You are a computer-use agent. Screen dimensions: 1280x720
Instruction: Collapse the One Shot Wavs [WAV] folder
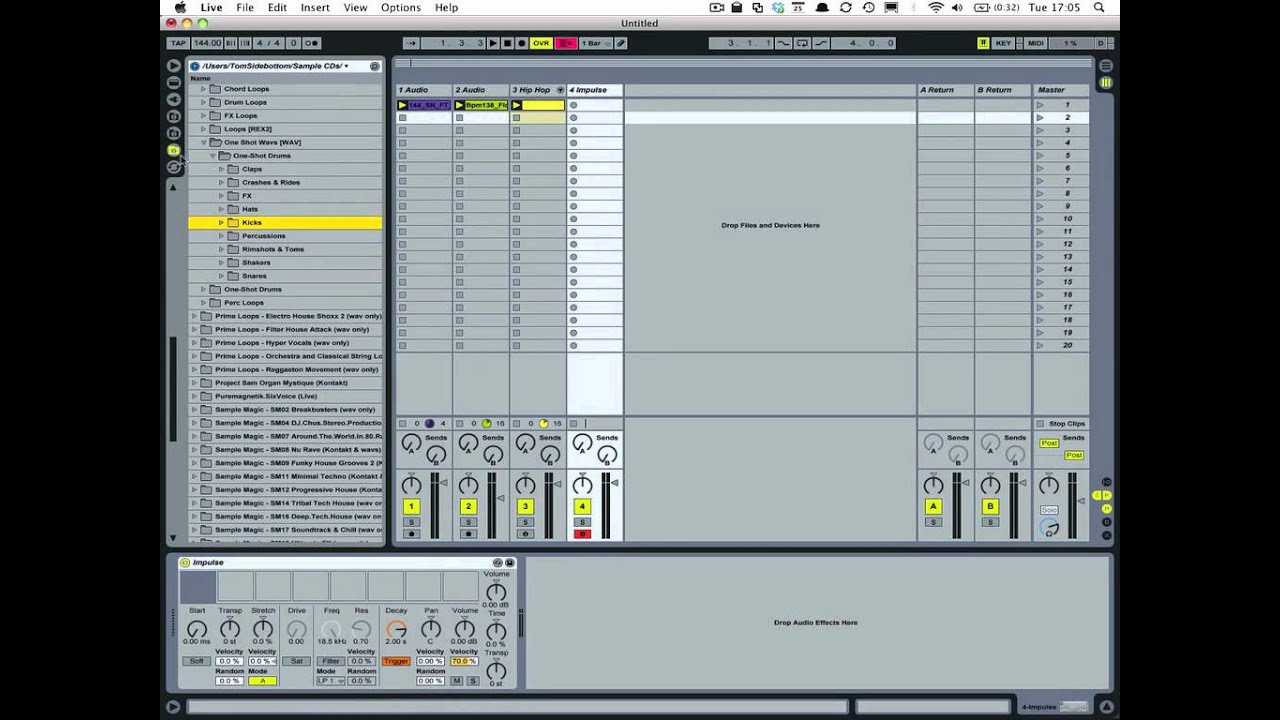[x=203, y=142]
